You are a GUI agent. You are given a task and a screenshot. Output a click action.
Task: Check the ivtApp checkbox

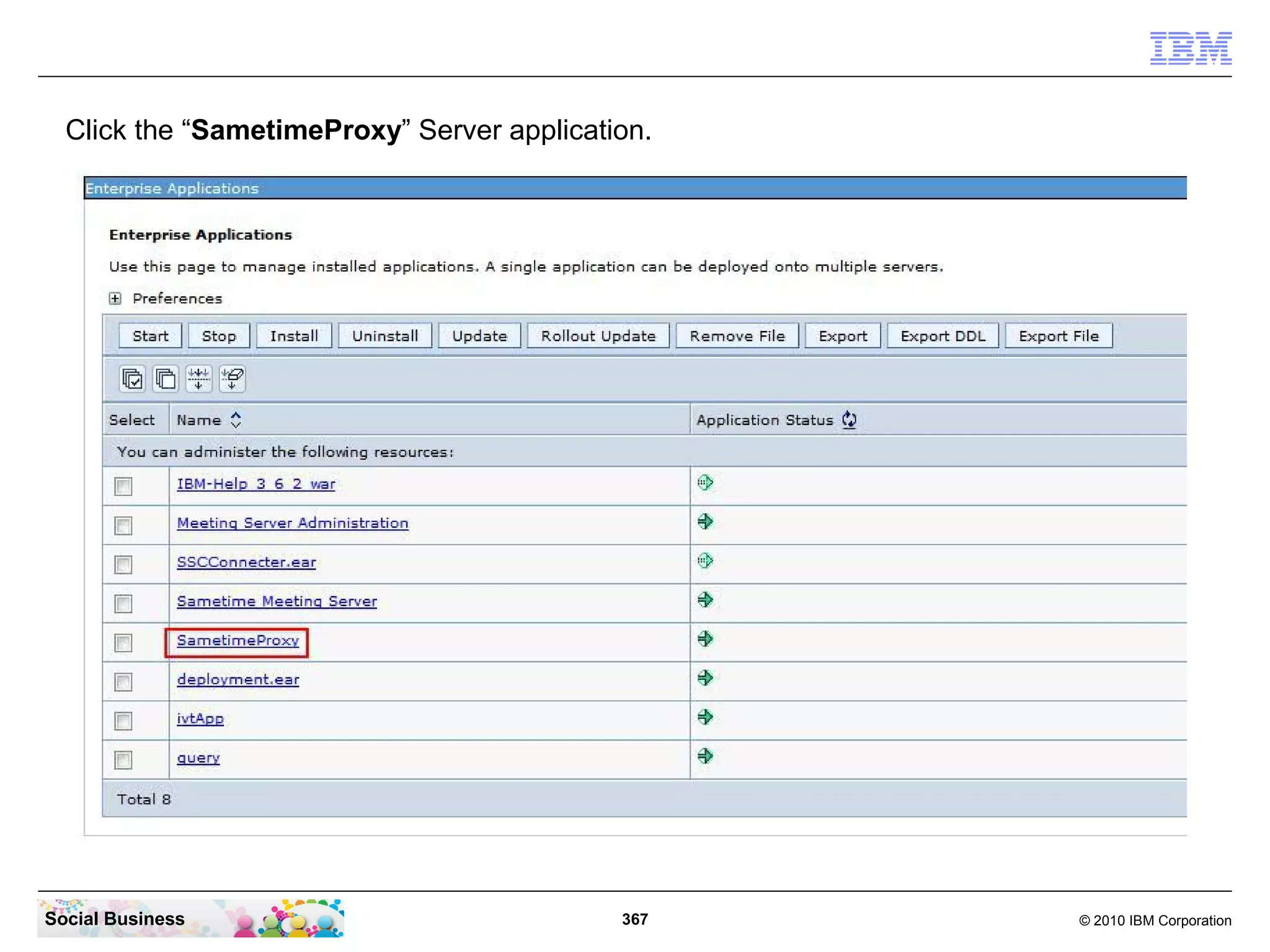123,721
